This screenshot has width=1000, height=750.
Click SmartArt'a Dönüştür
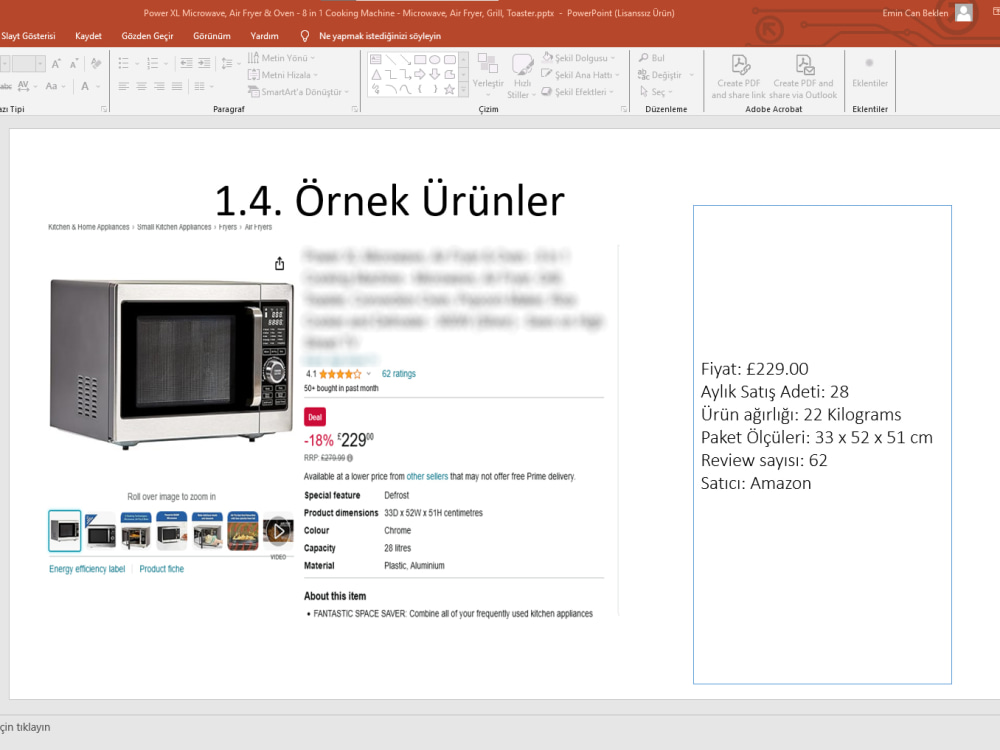[298, 92]
